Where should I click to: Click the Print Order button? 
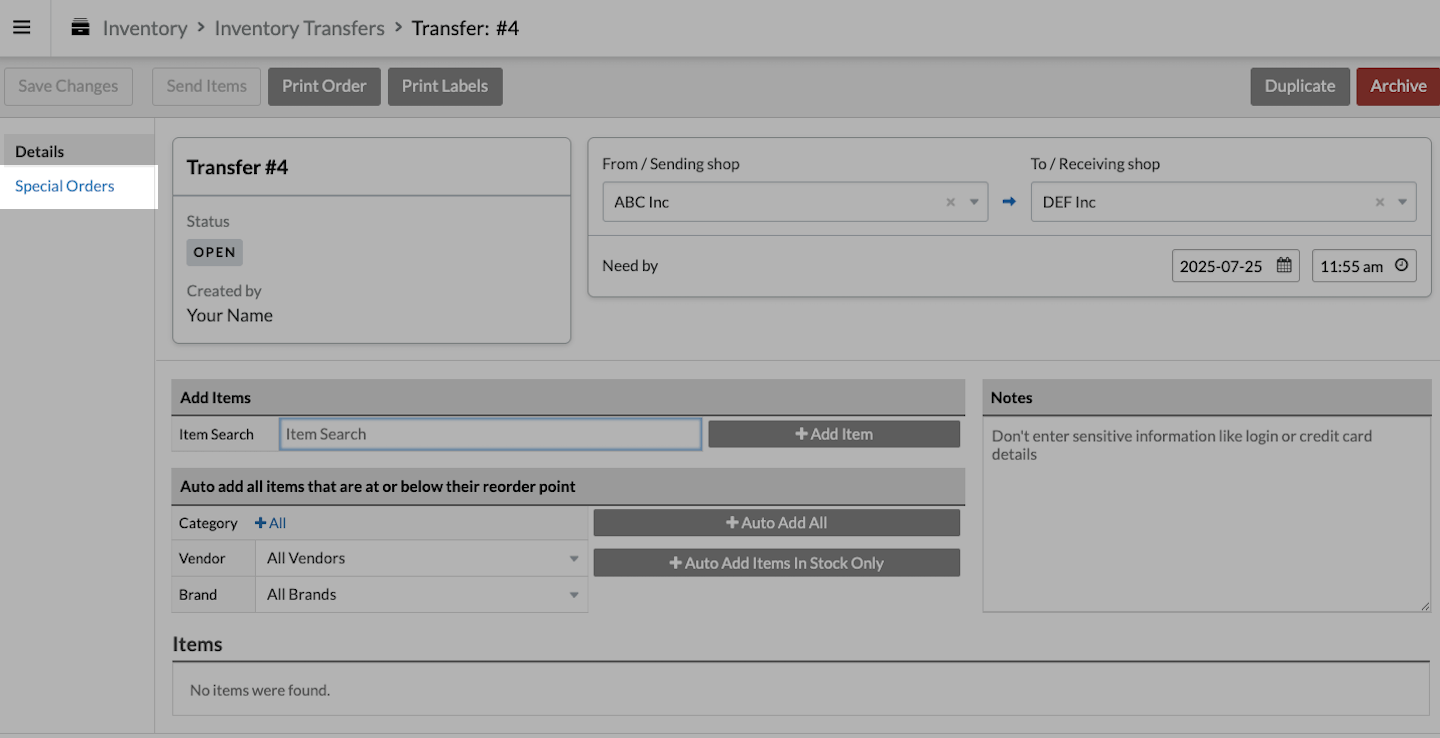click(x=324, y=86)
